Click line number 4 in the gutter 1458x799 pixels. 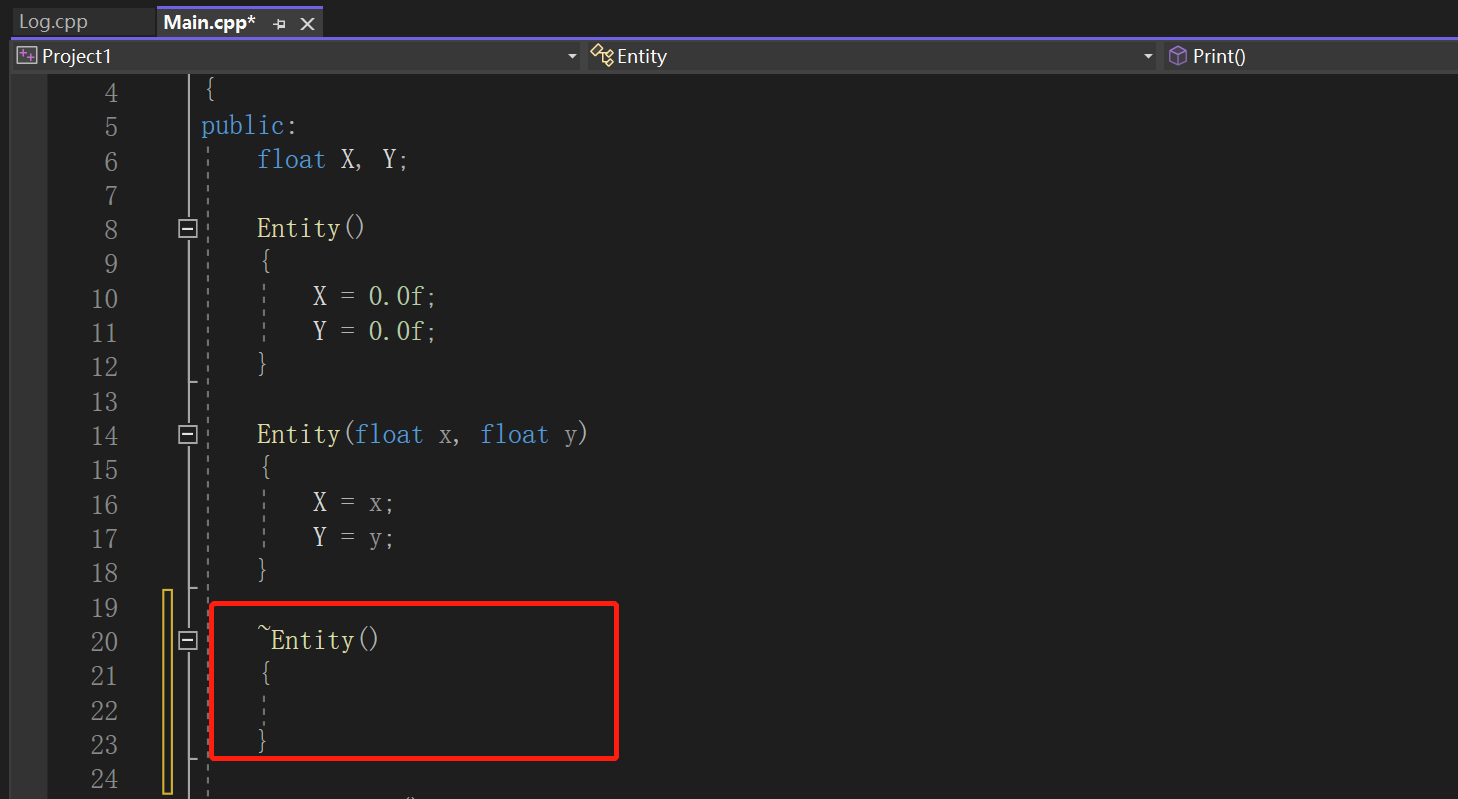[x=111, y=92]
